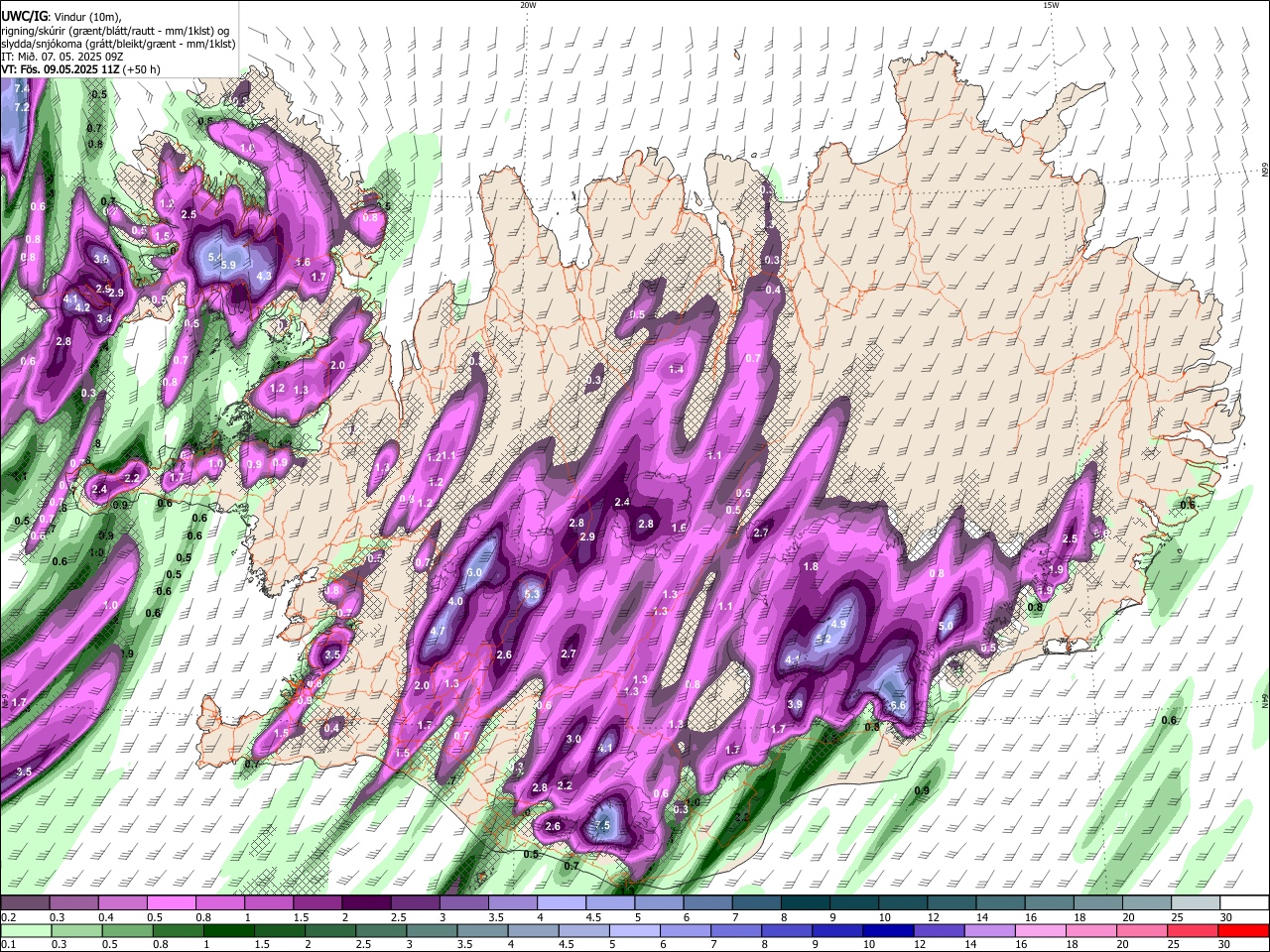Click the white 30 swatch in top legend

[1245, 903]
